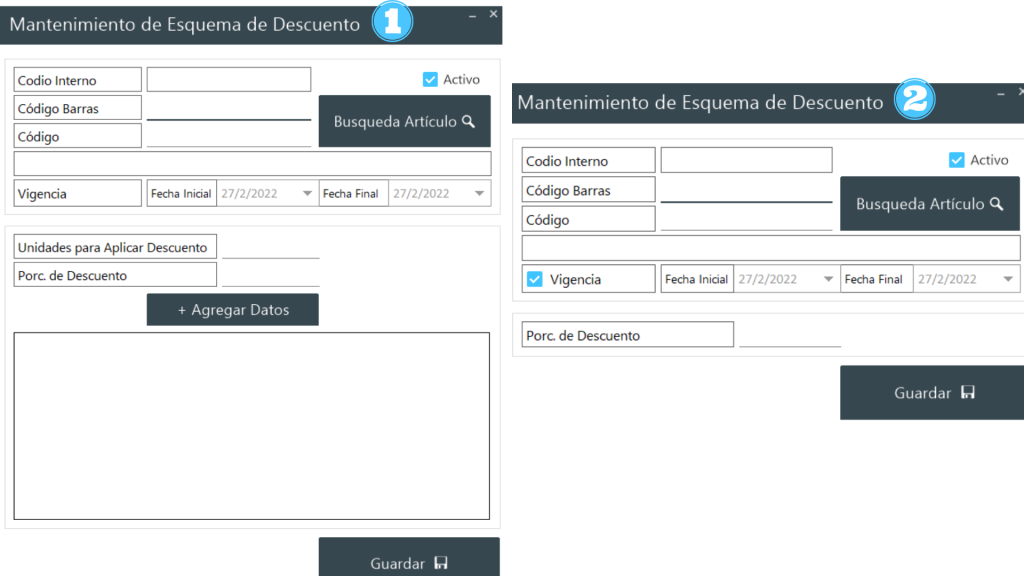Focus the Codio Interno text box in window 1
This screenshot has width=1024, height=576.
coord(229,80)
